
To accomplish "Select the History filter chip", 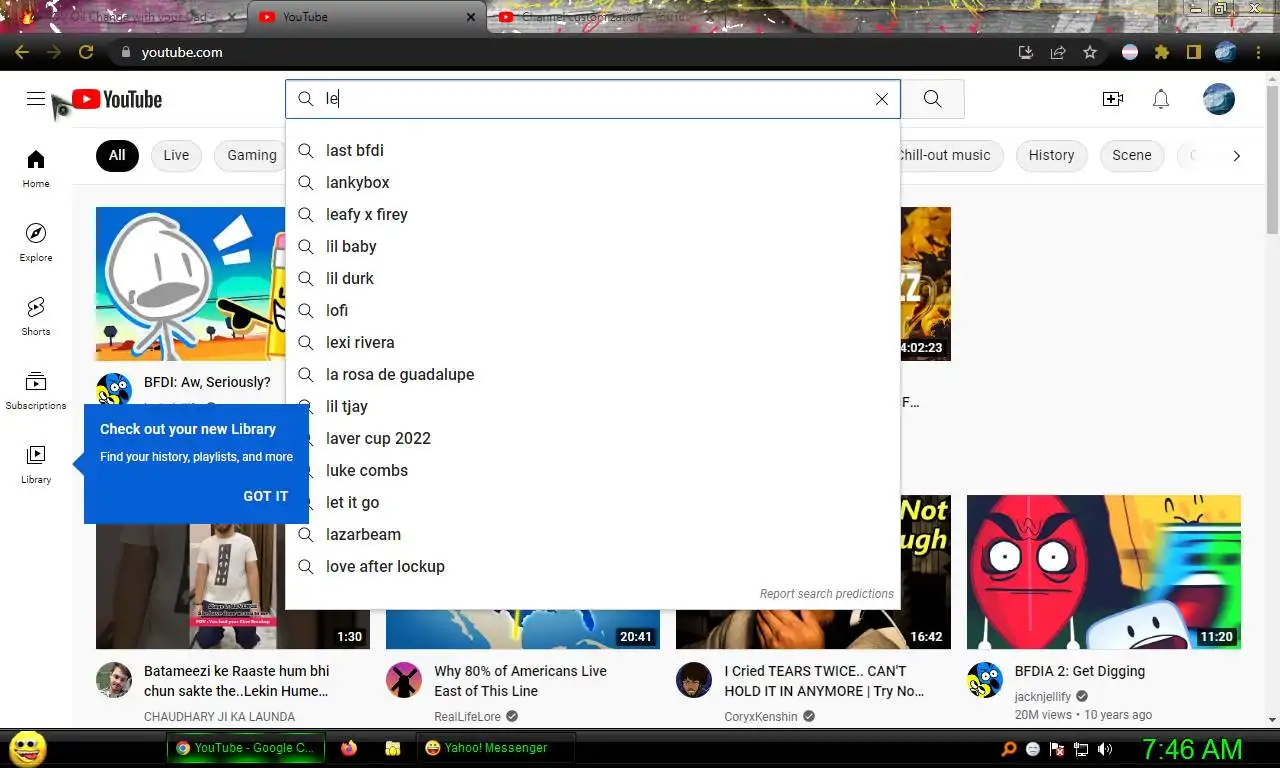I will click(x=1051, y=155).
